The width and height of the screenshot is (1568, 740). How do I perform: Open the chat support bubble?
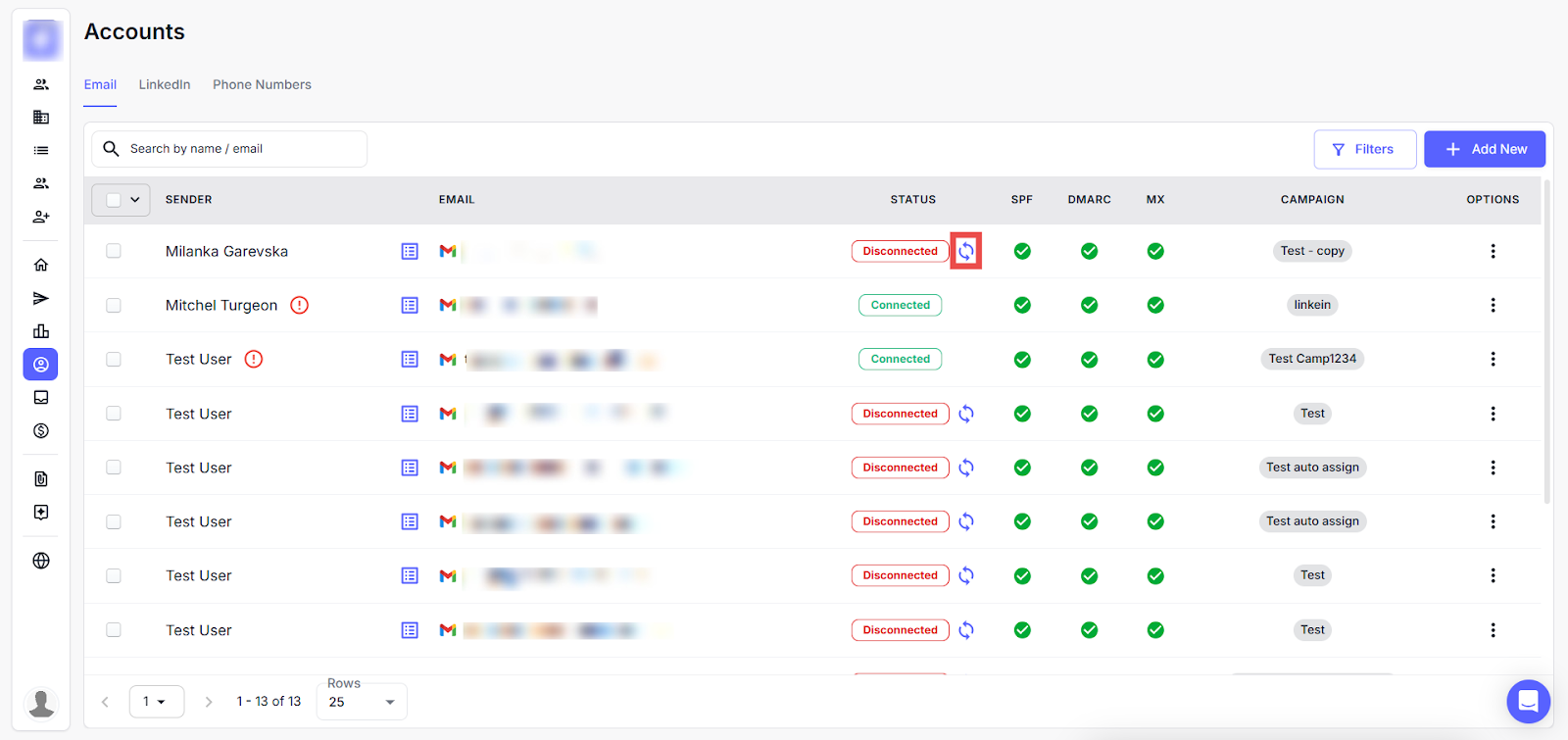pos(1528,701)
